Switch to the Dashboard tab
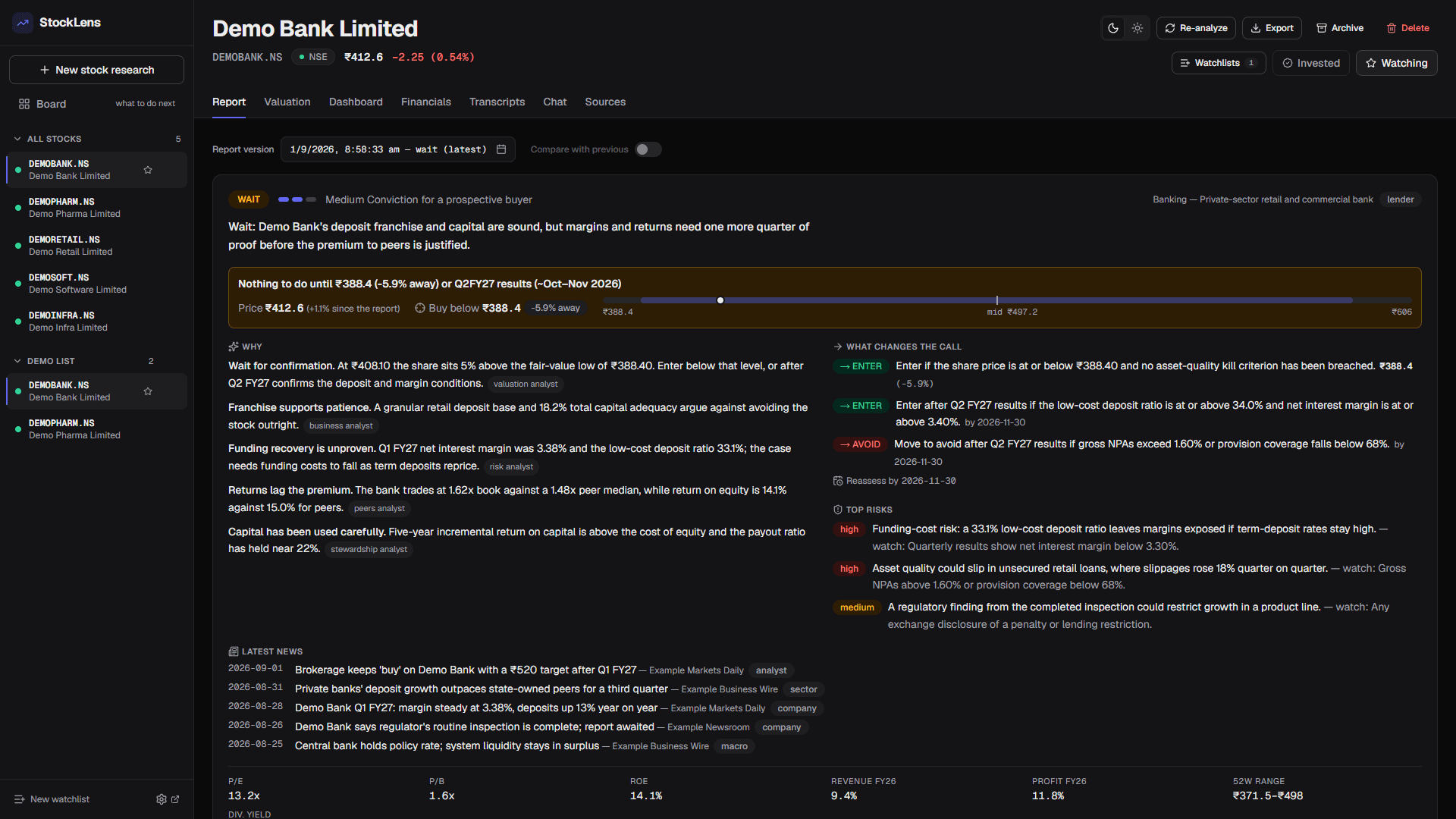 [356, 102]
